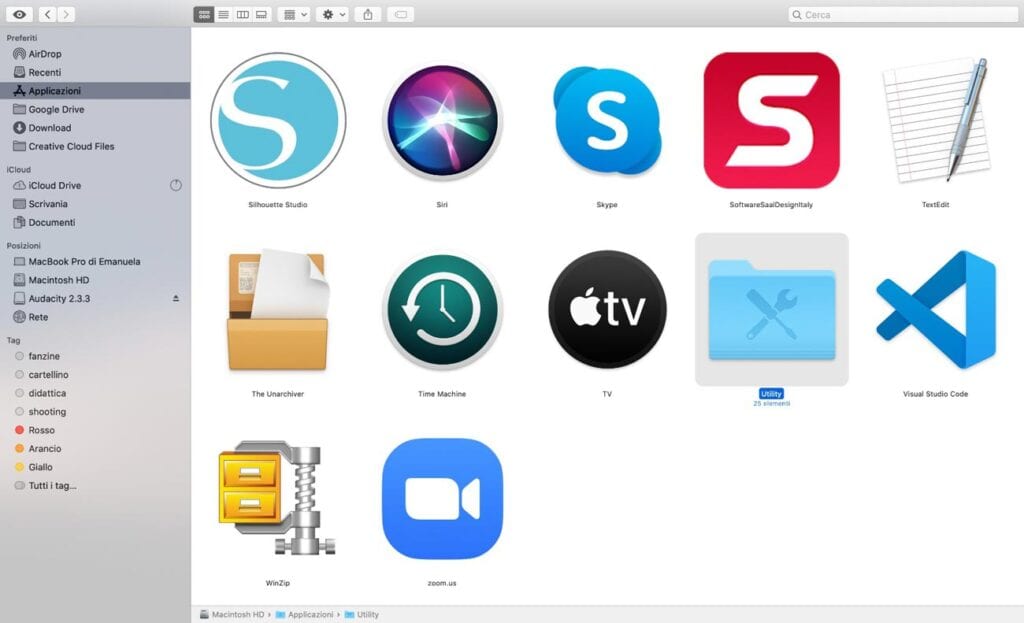Launch the zoom.us app icon

click(x=442, y=498)
